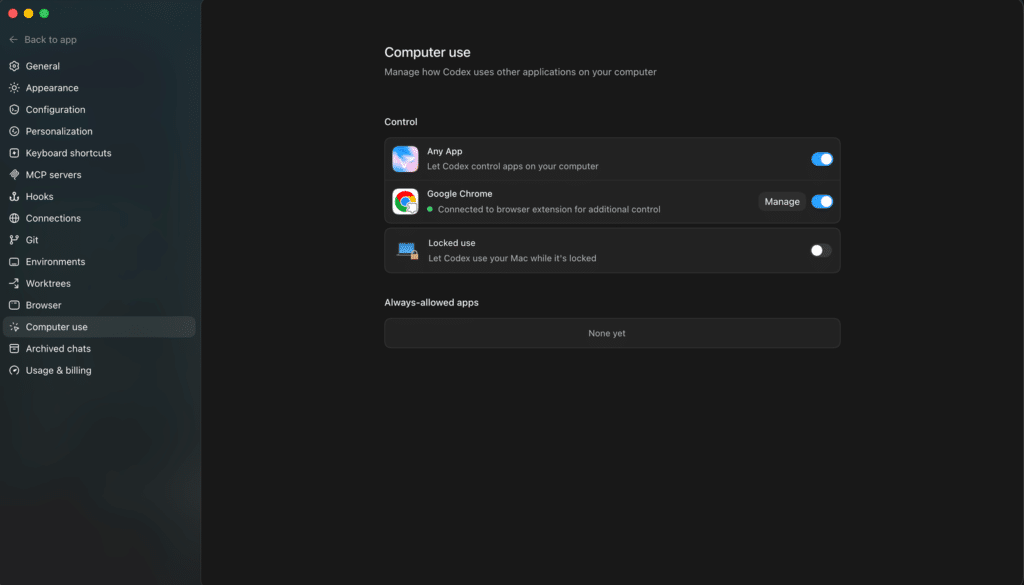Go back using Back to app link
The image size is (1024, 585).
pos(43,40)
